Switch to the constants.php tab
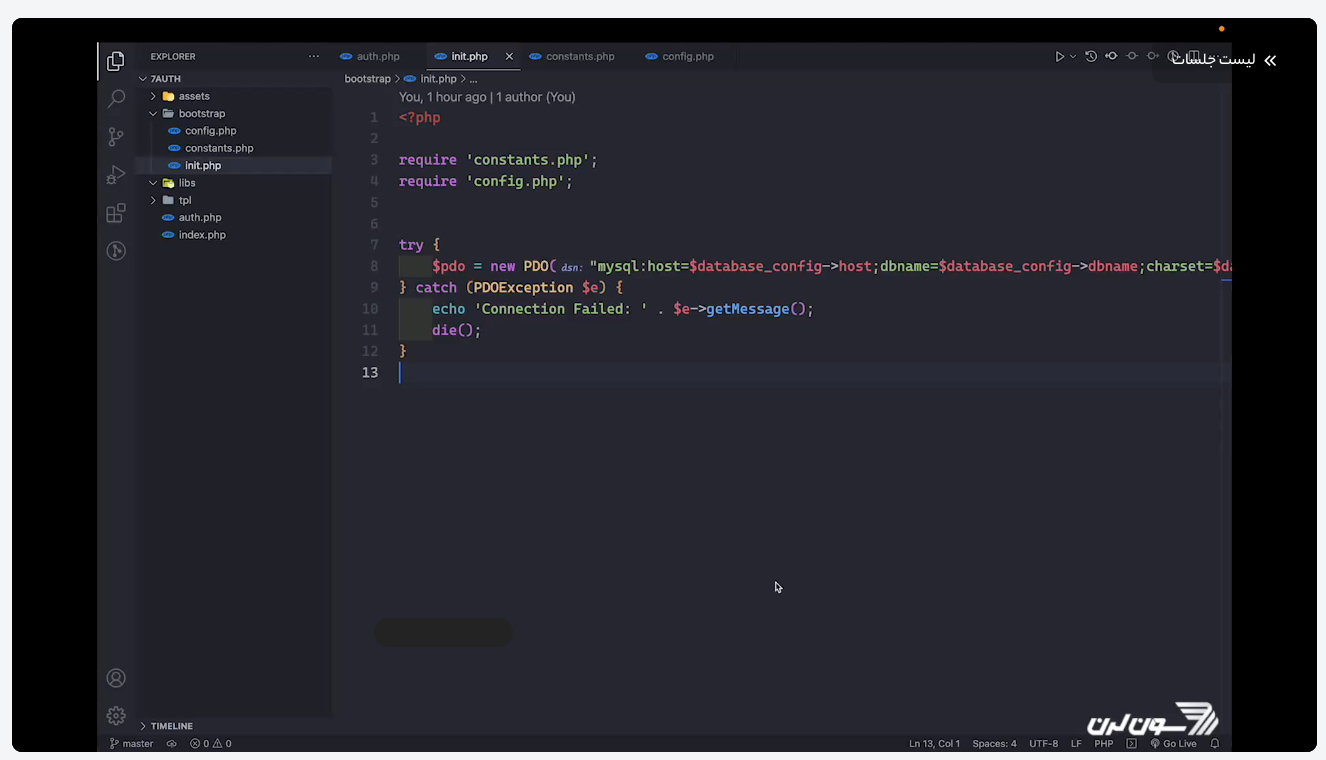The width and height of the screenshot is (1326, 760). [x=580, y=57]
